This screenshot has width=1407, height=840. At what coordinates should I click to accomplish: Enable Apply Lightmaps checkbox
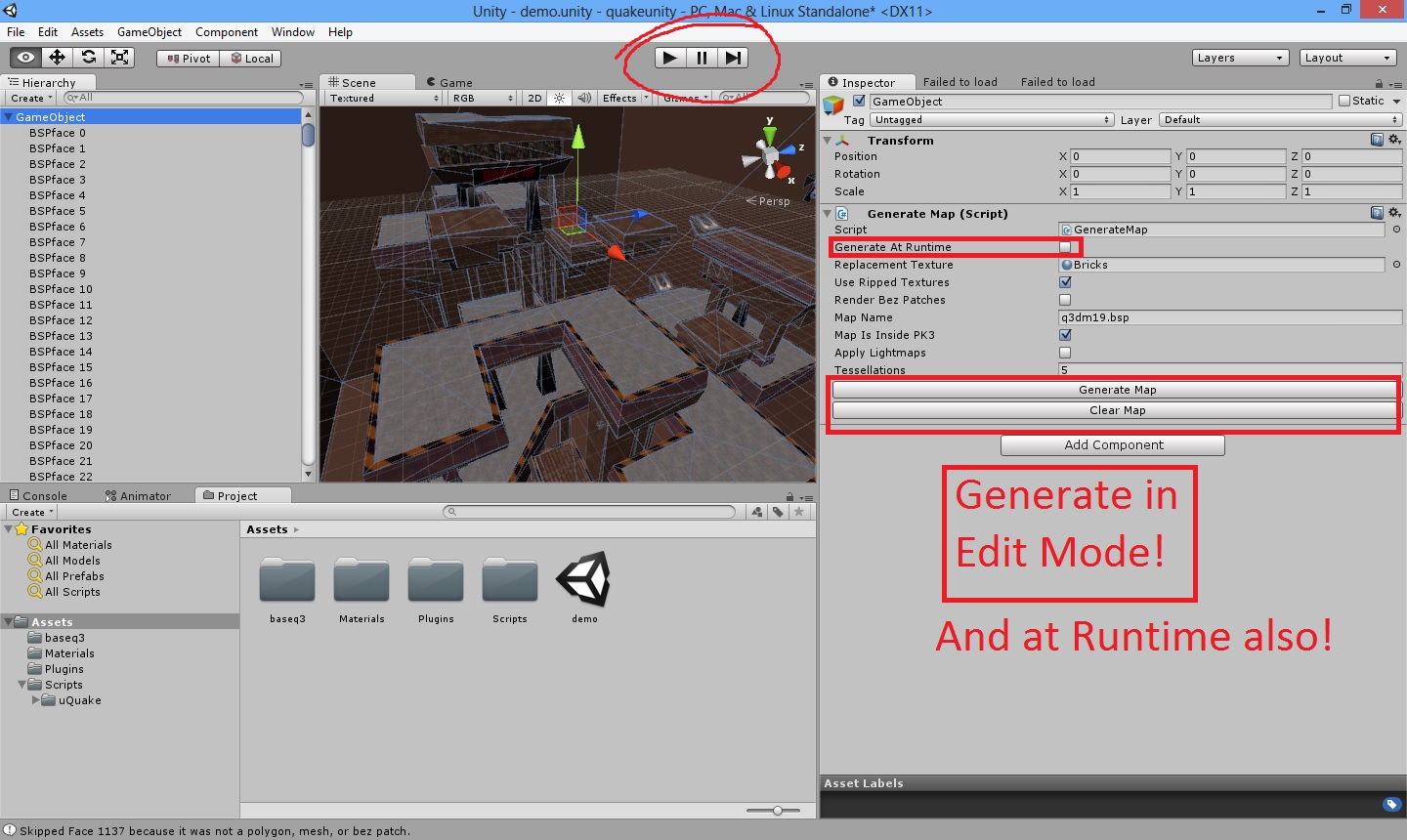(1065, 353)
